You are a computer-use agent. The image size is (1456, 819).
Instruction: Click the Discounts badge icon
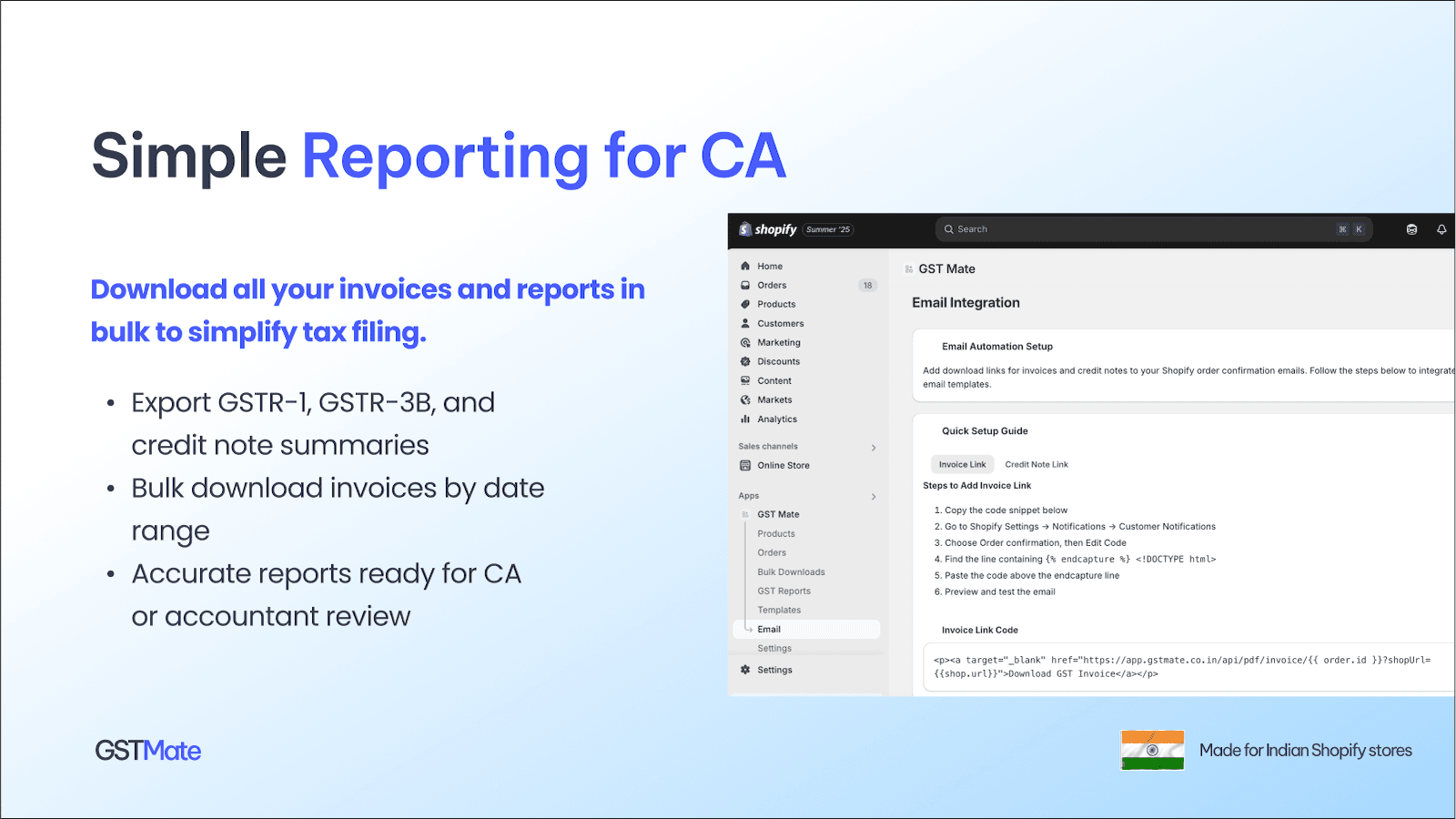[745, 362]
